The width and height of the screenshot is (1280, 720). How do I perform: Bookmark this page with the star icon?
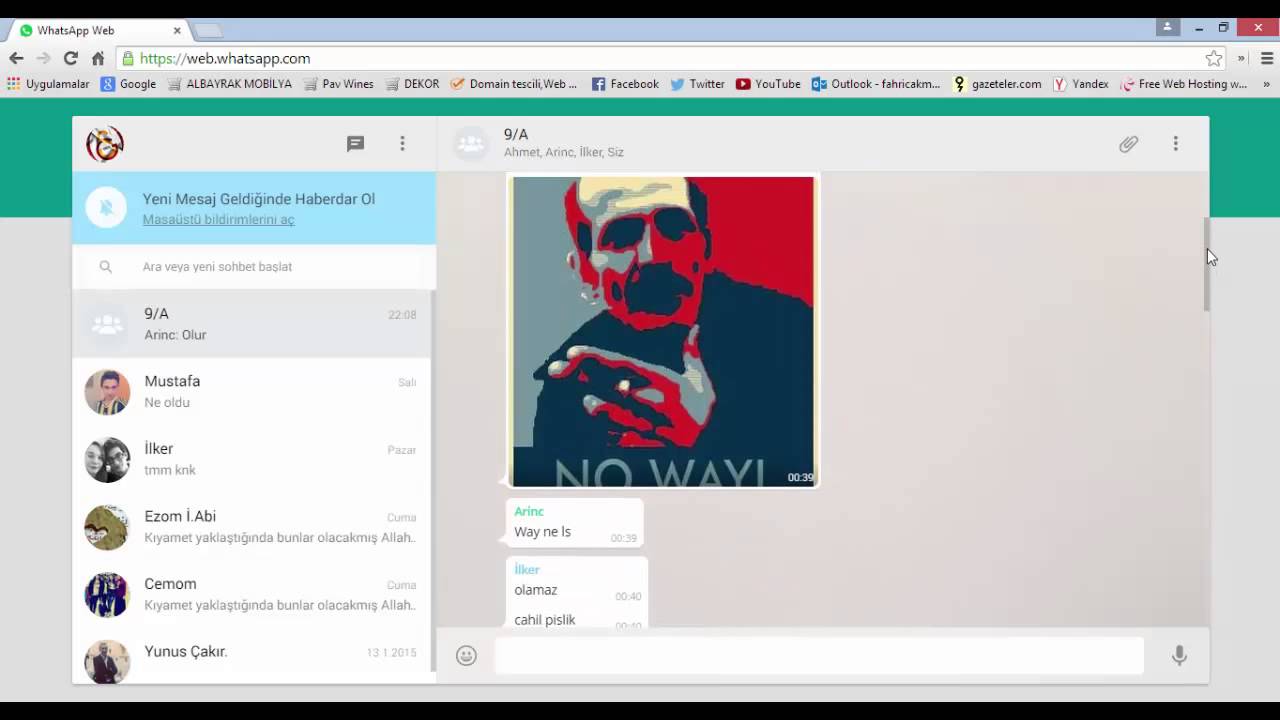coord(1213,59)
